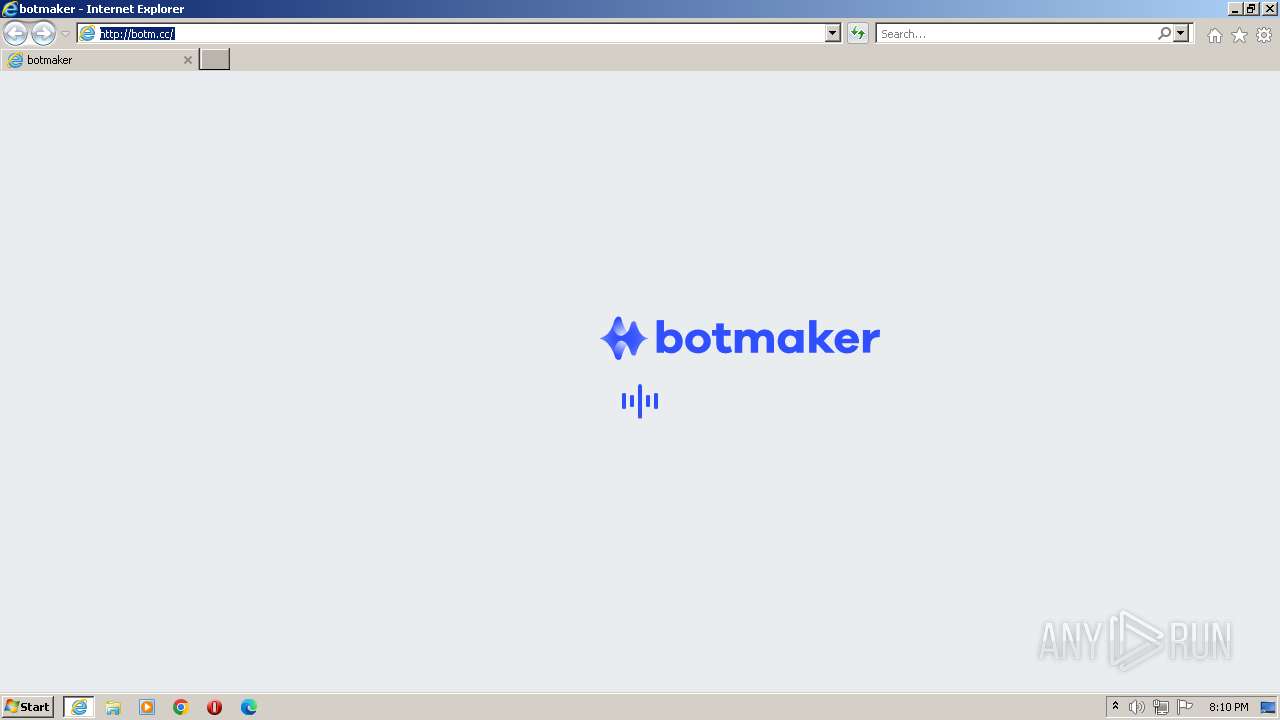Refresh the page with the green arrows button

coord(858,33)
